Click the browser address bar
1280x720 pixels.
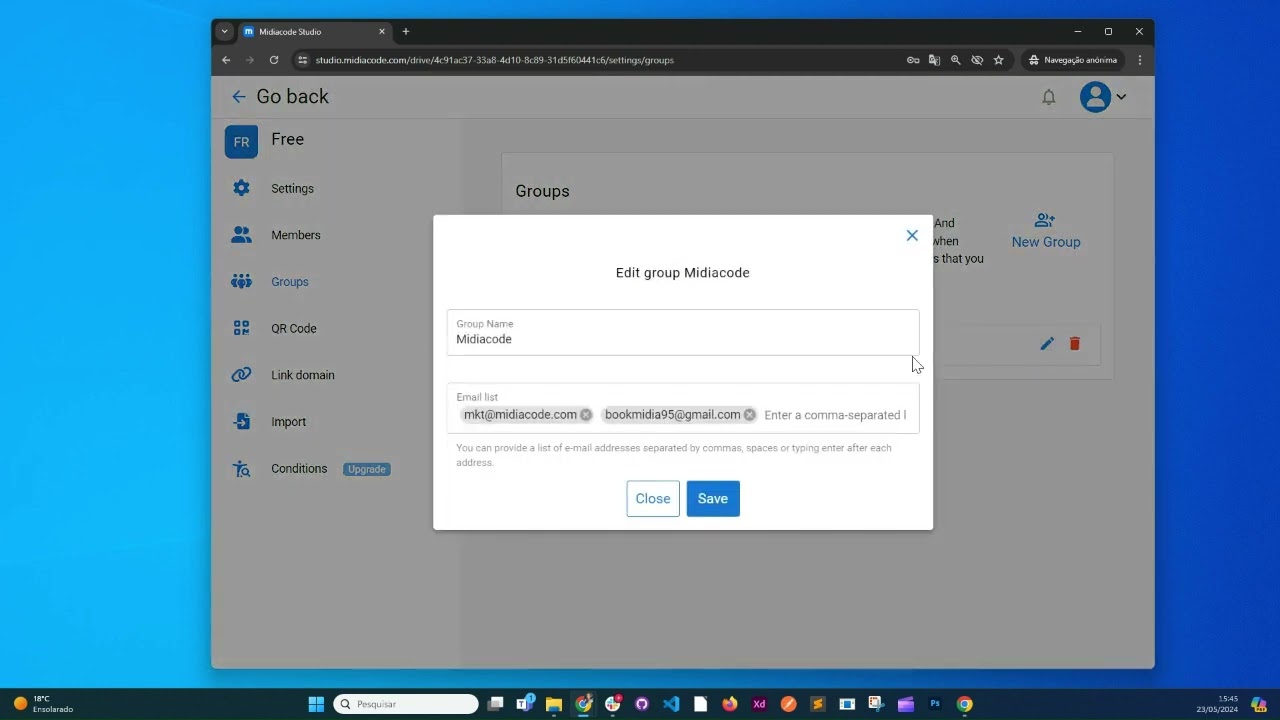(x=600, y=60)
